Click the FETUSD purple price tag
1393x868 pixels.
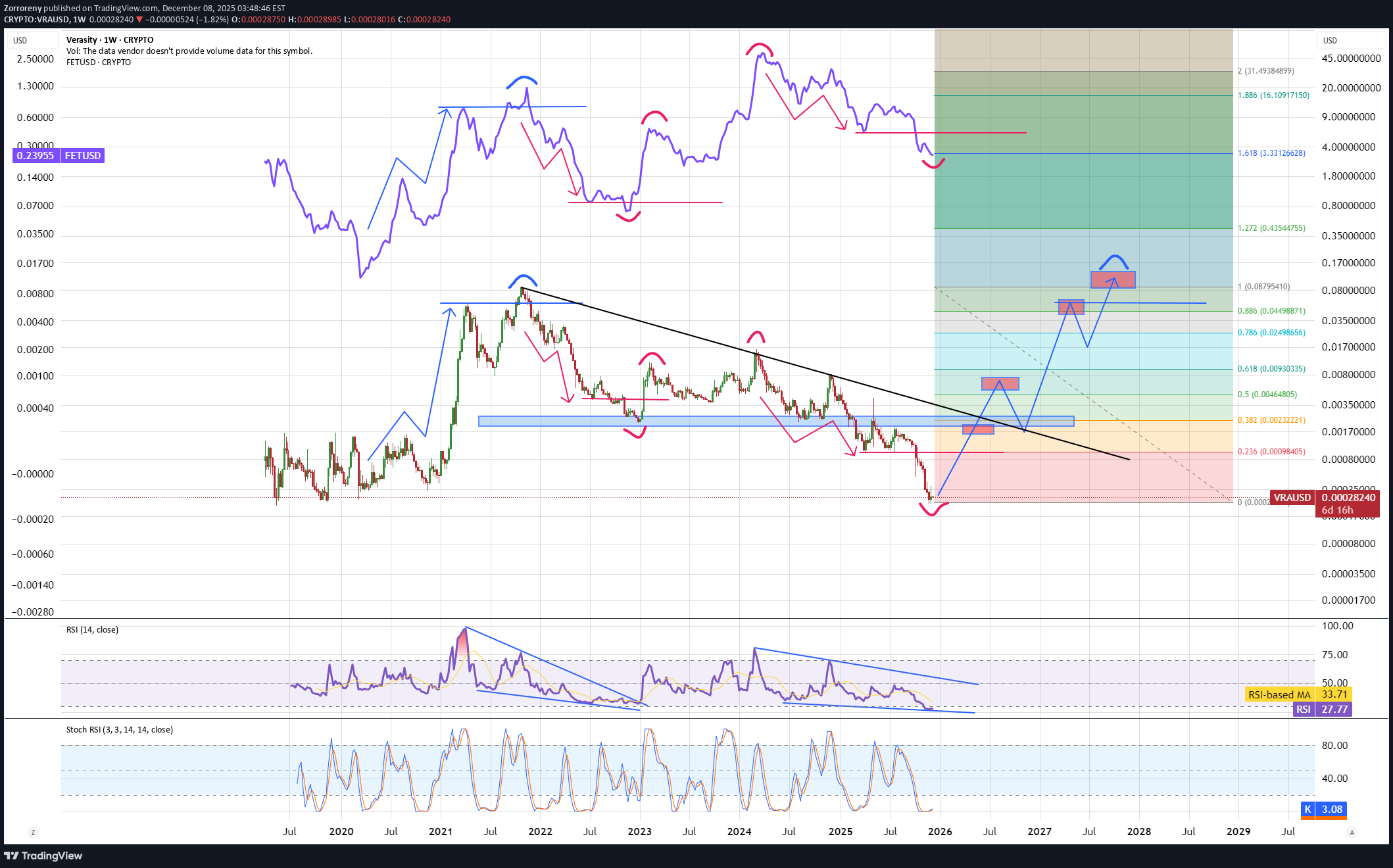(x=59, y=156)
